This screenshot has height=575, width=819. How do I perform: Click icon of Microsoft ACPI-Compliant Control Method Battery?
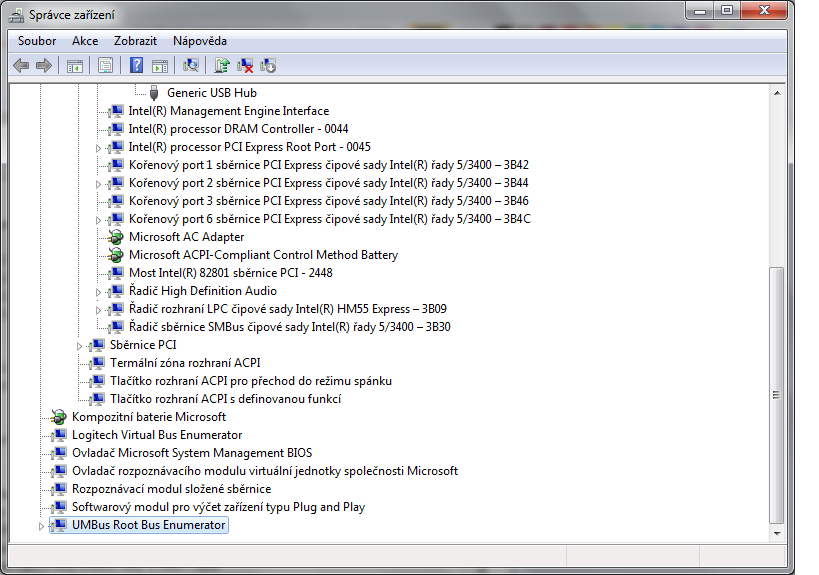coord(115,255)
